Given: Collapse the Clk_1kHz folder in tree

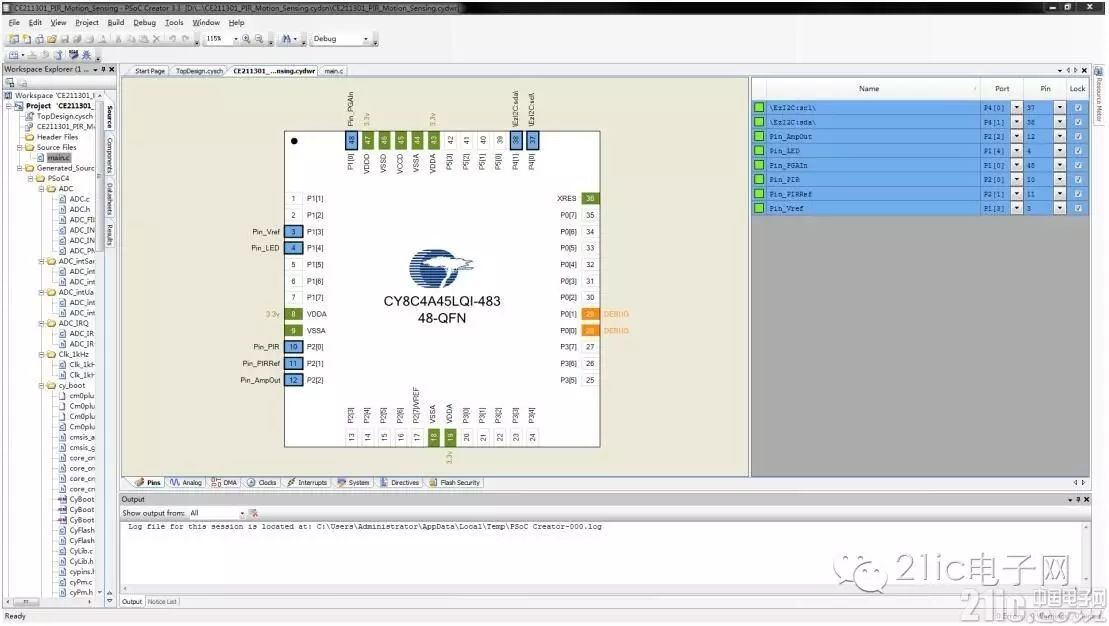Looking at the screenshot, I should point(41,354).
